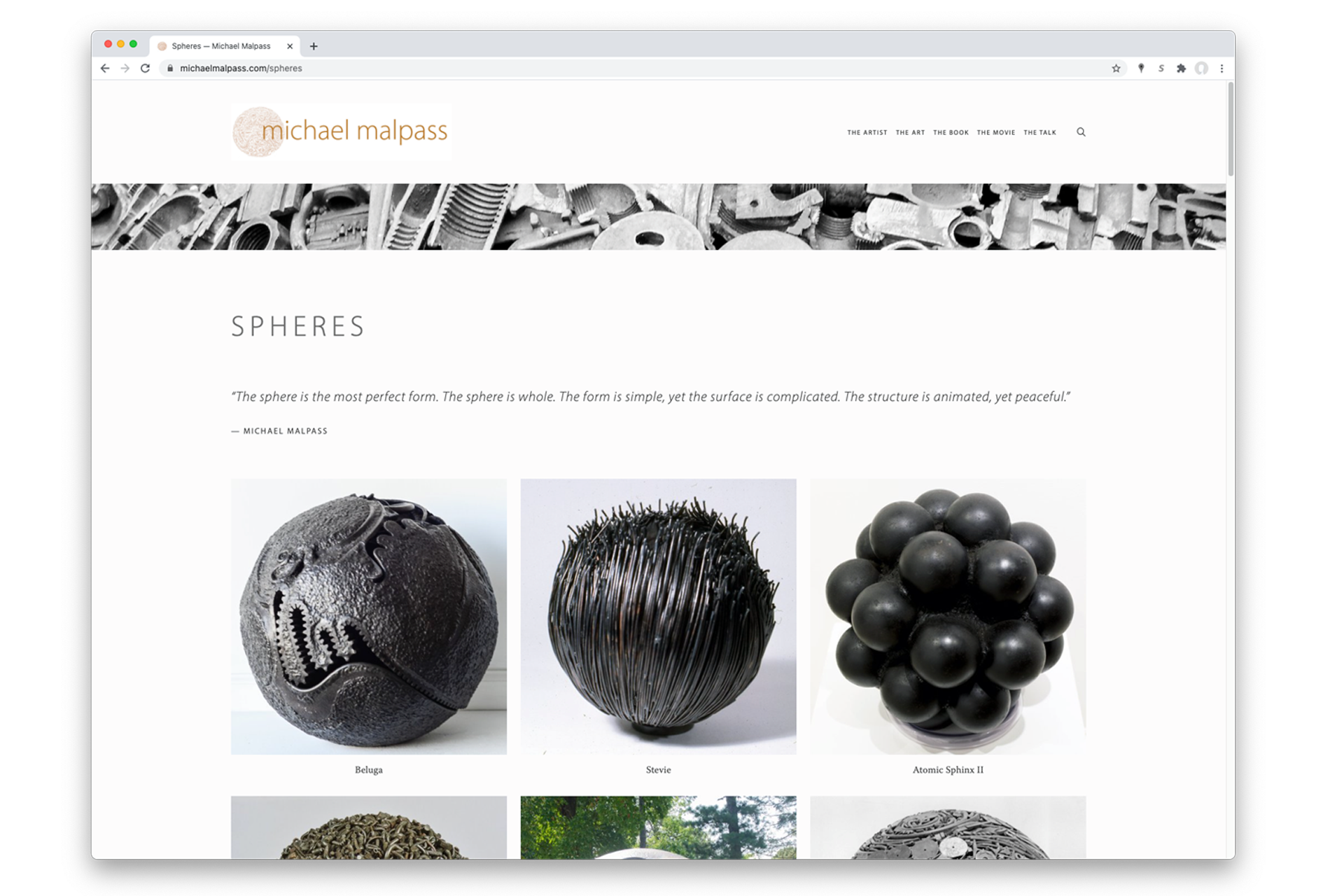The height and width of the screenshot is (896, 1344).
Task: Open THE MOVIE navigation link
Action: click(995, 132)
